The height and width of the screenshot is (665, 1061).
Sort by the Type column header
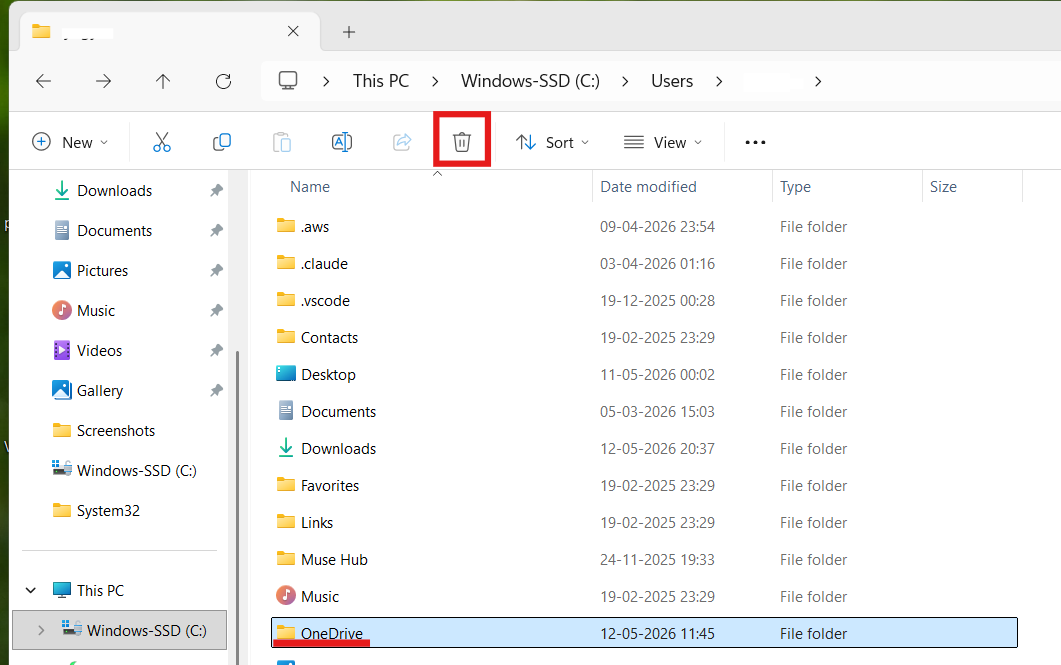pos(795,187)
